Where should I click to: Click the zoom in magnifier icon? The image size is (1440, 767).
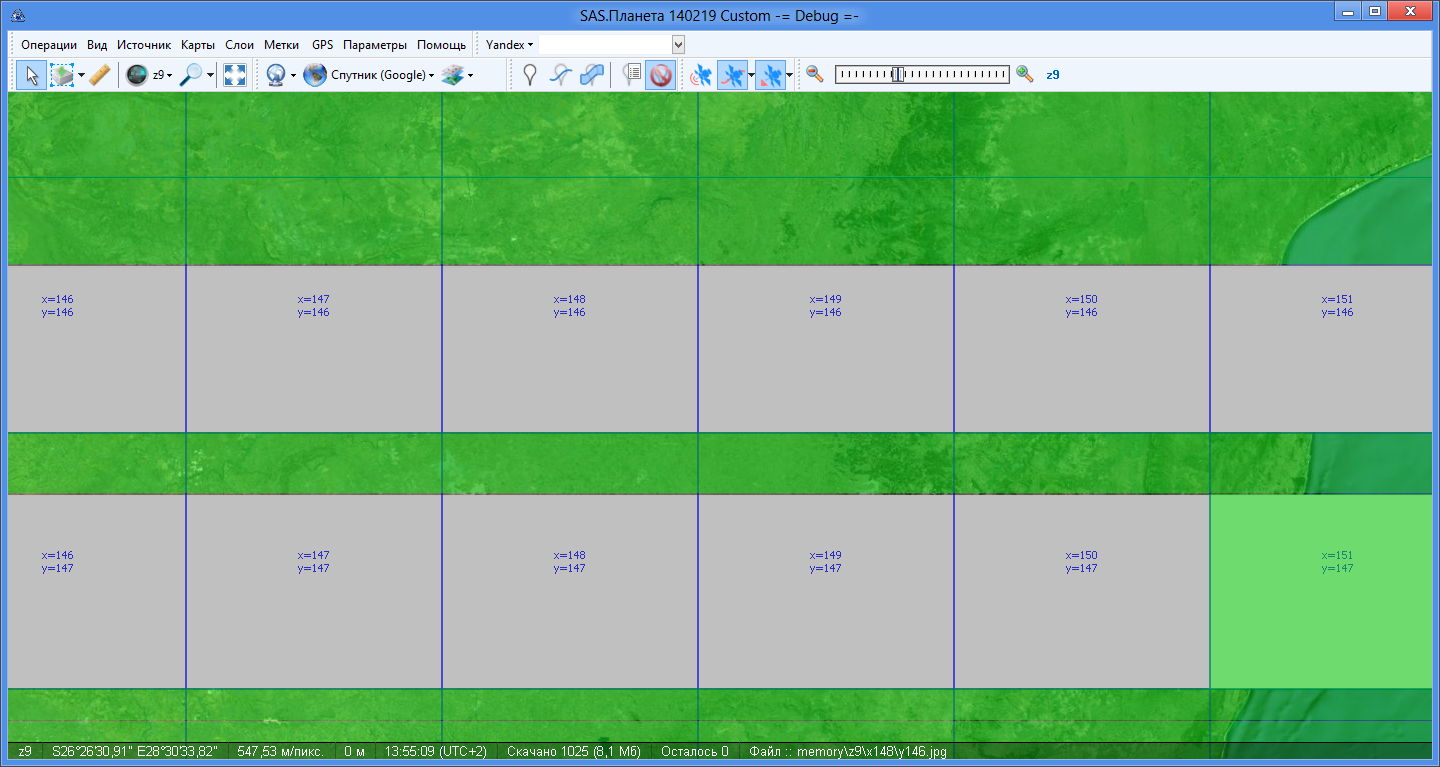pyautogui.click(x=1024, y=74)
